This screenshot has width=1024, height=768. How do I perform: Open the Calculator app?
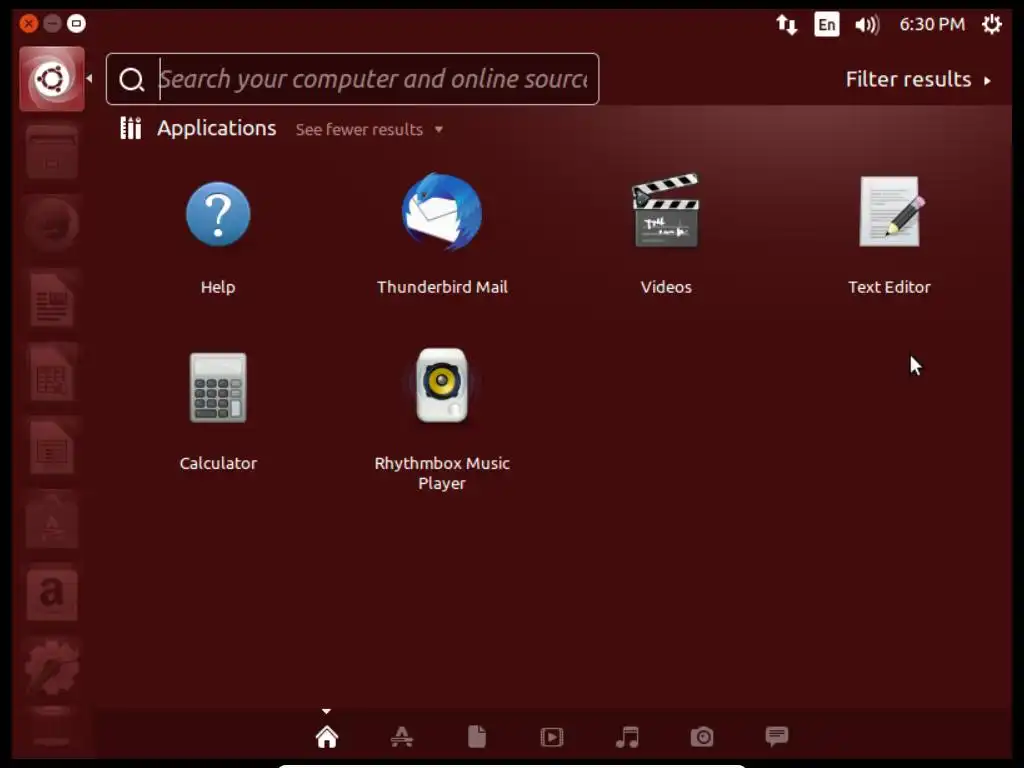218,388
